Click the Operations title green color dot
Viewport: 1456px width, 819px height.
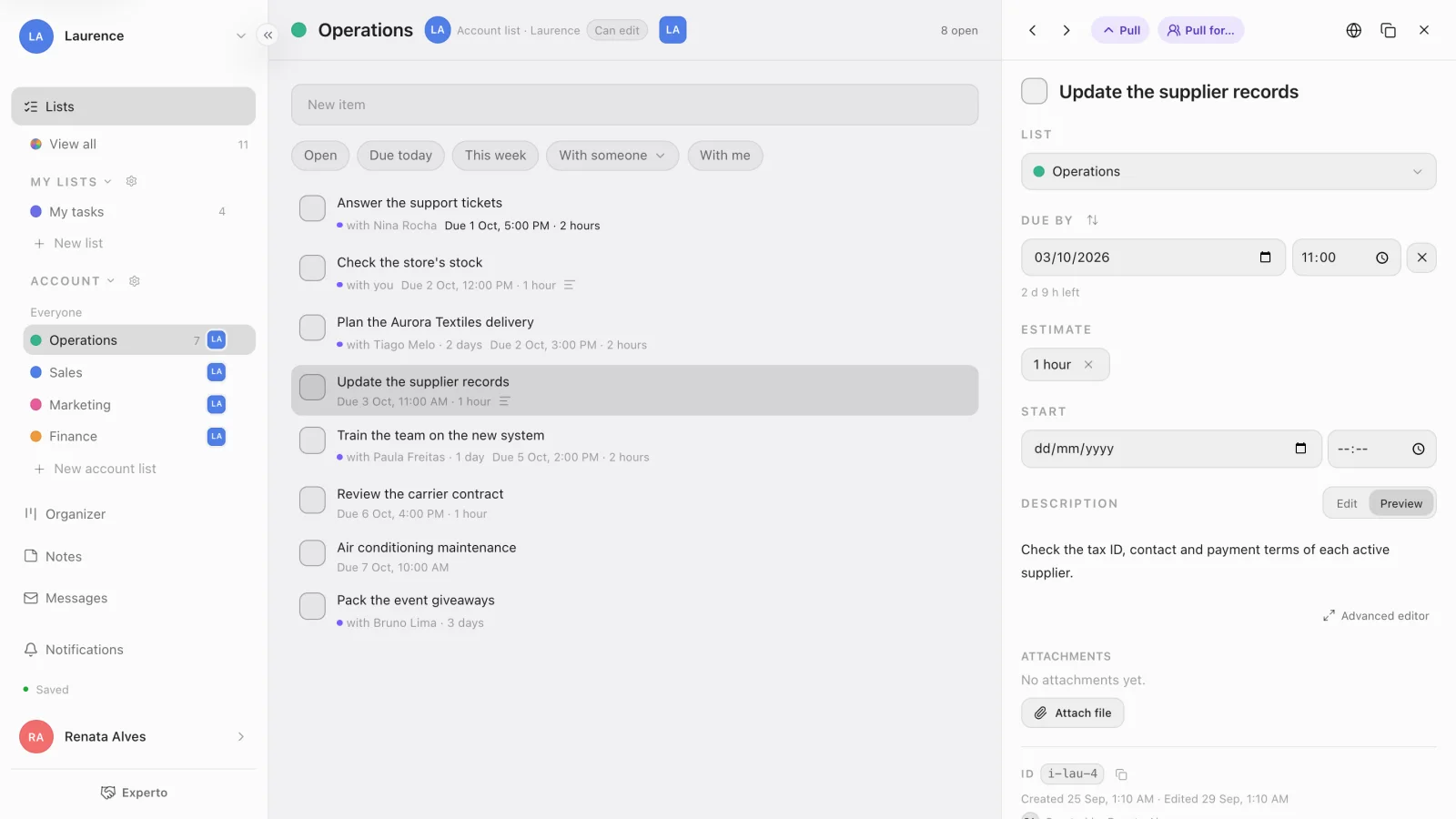pos(298,30)
